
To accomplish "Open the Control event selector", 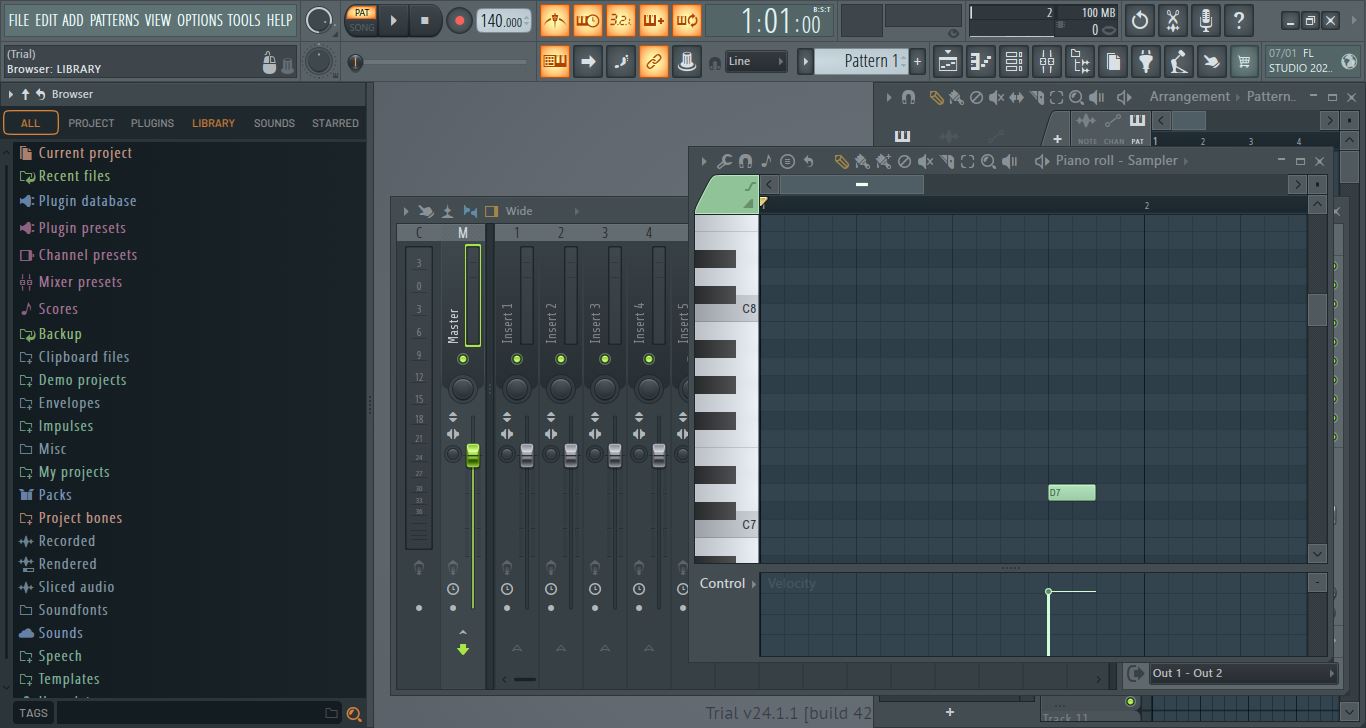I will tap(728, 583).
